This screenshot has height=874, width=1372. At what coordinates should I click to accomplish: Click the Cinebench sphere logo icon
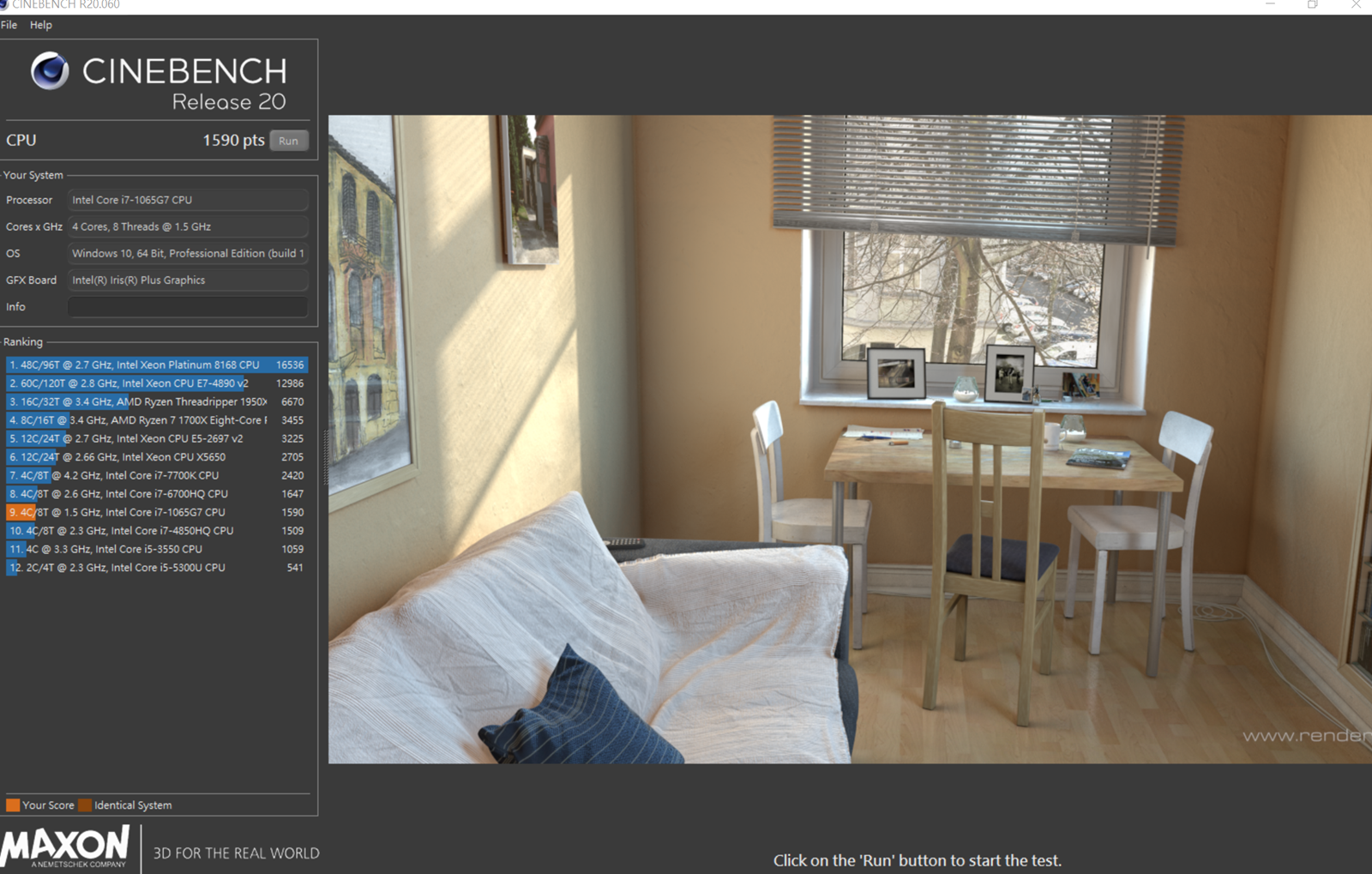50,71
